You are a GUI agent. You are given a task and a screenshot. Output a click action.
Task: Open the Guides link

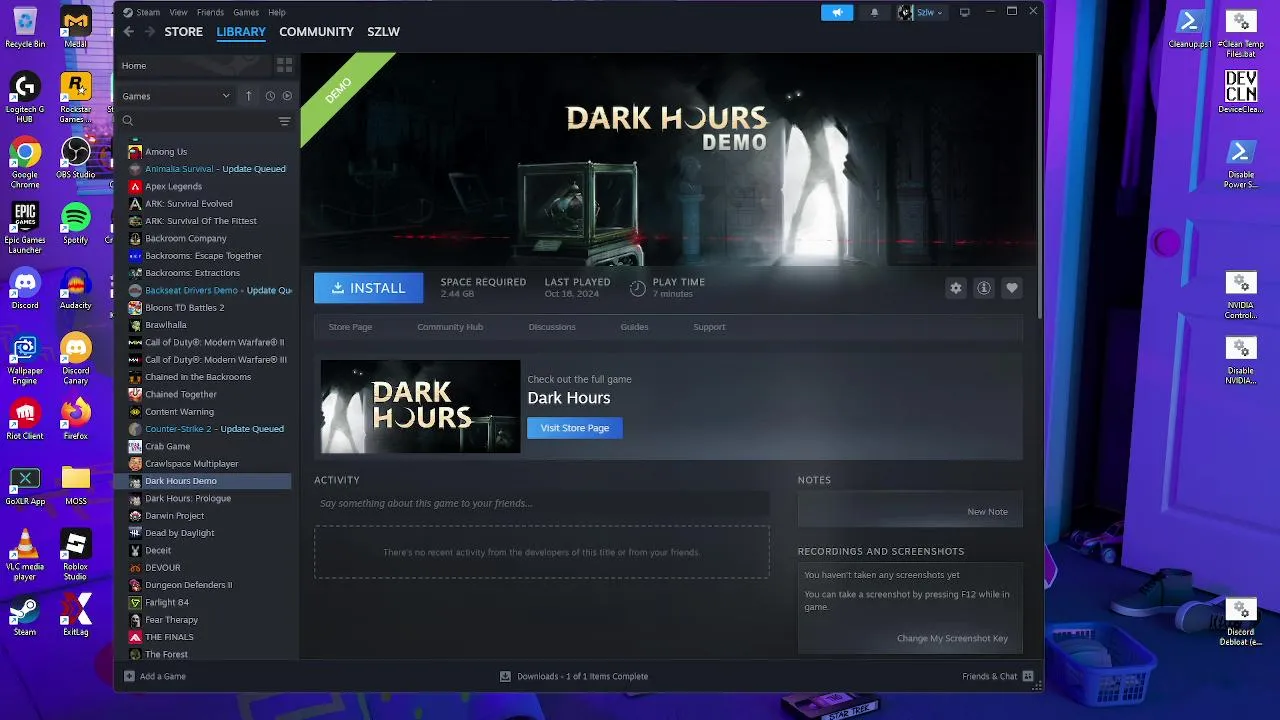[x=634, y=327]
